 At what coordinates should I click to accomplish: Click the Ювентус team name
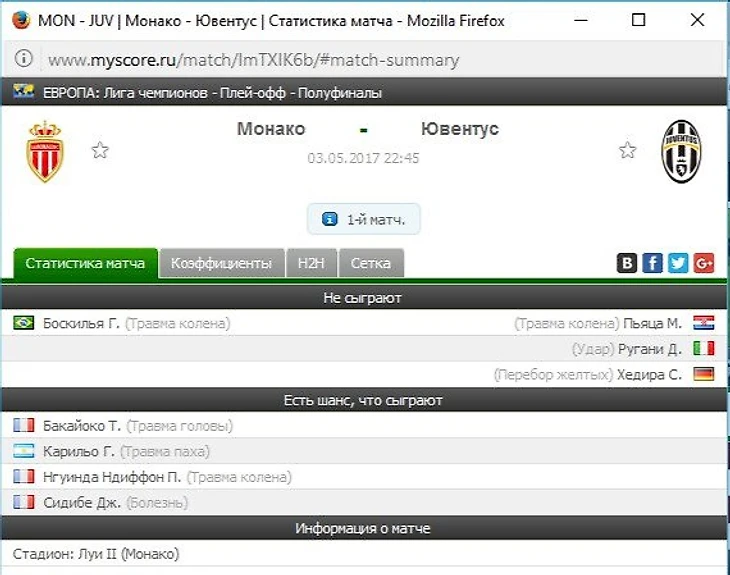(460, 129)
